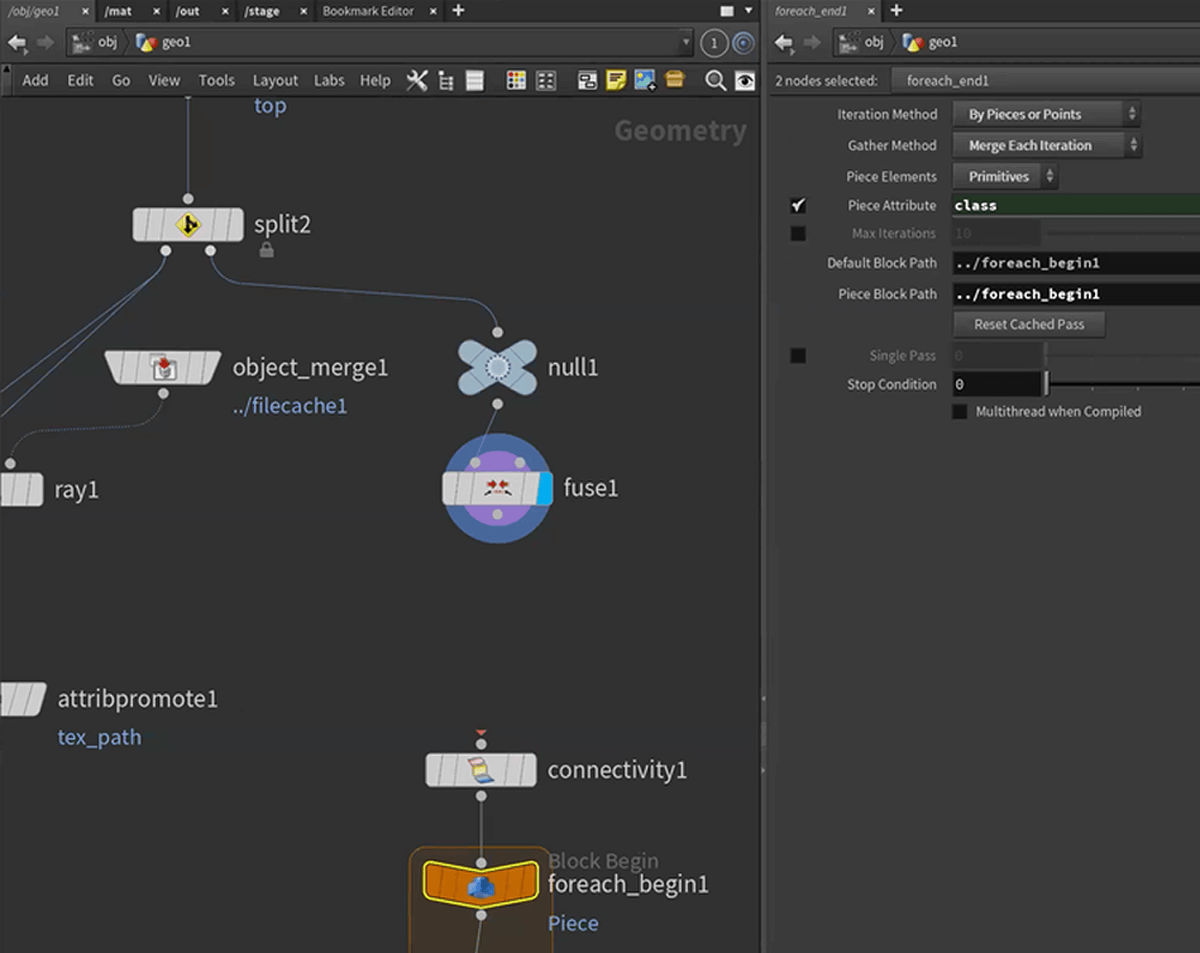This screenshot has width=1200, height=953.
Task: Click the Piece Attribute input field
Action: (x=1075, y=205)
